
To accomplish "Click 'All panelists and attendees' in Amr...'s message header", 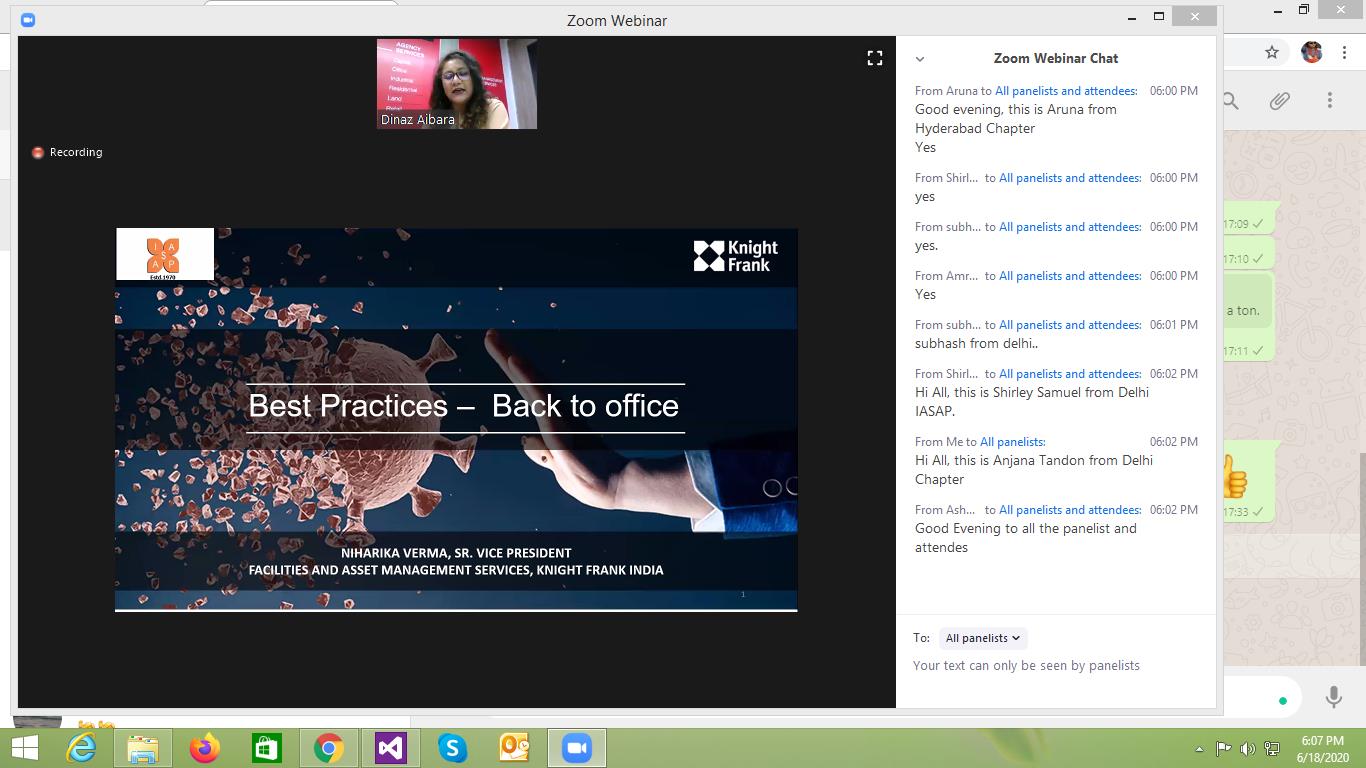I will point(1070,276).
